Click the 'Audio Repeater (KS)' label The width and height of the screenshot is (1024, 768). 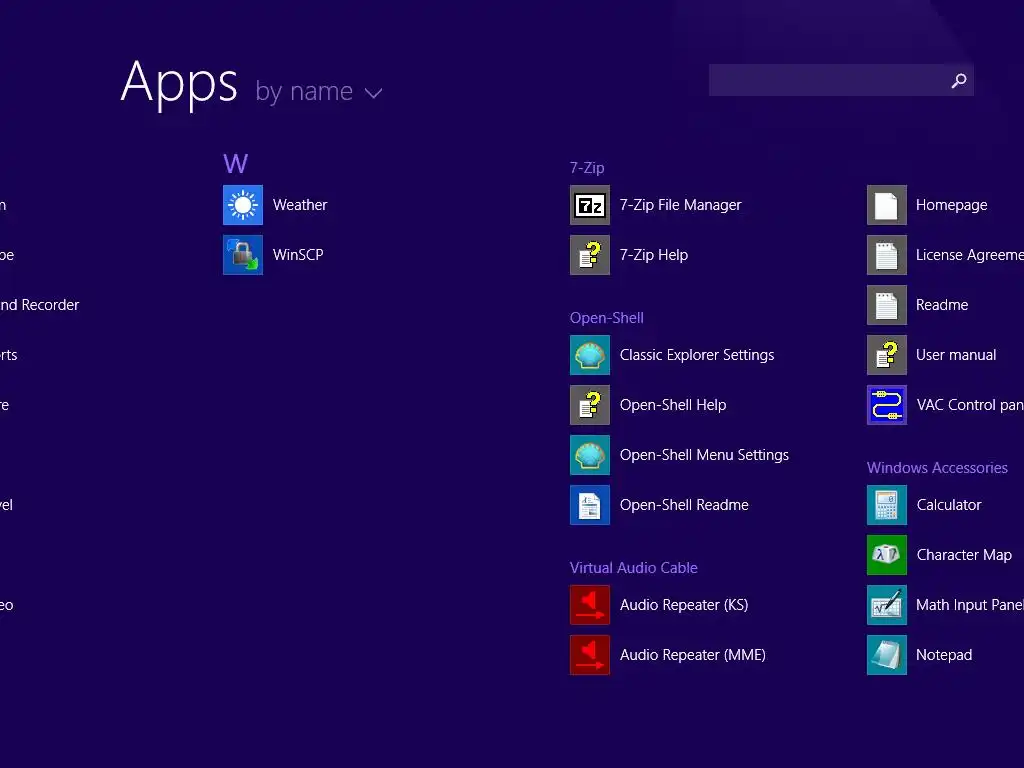tap(684, 605)
